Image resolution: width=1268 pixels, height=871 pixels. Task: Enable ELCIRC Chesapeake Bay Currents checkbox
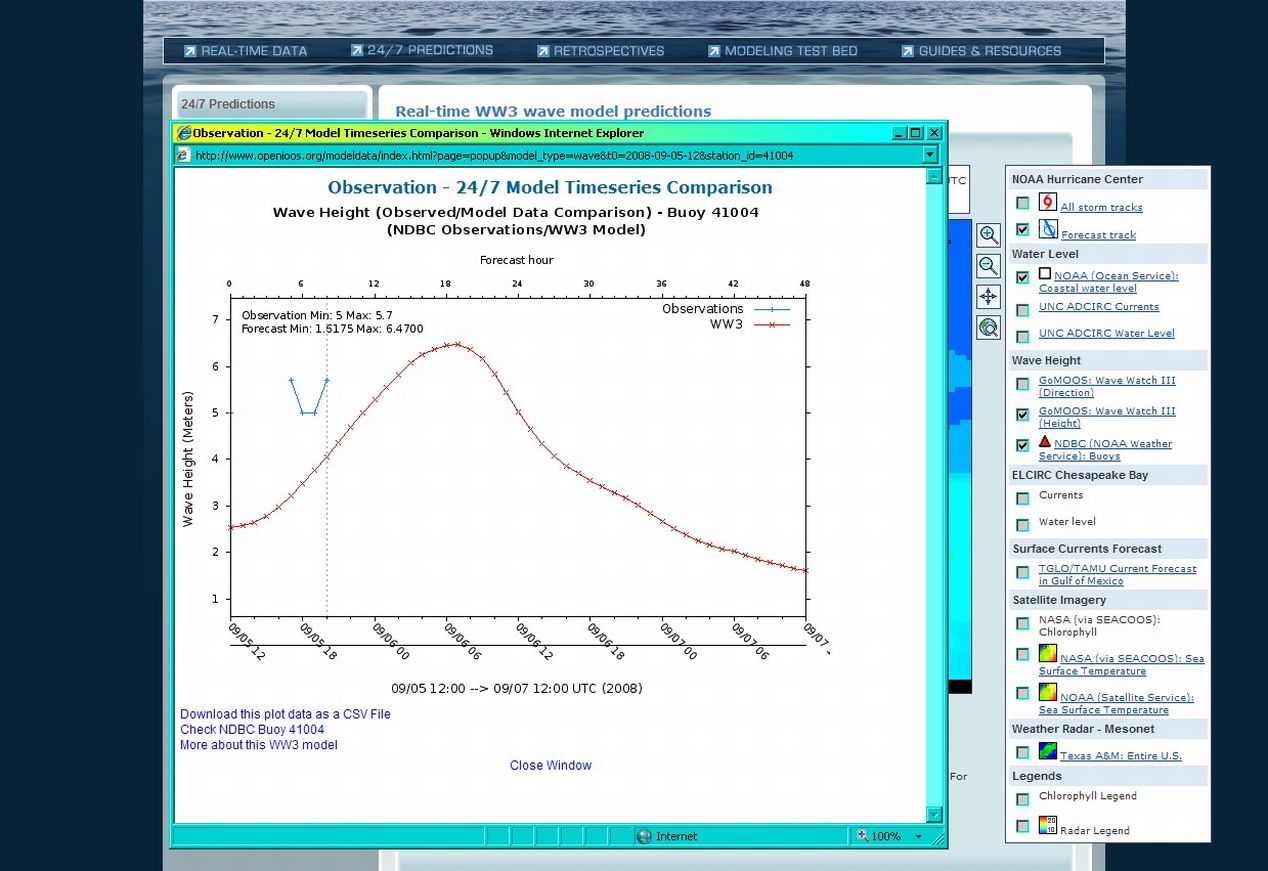(1023, 498)
